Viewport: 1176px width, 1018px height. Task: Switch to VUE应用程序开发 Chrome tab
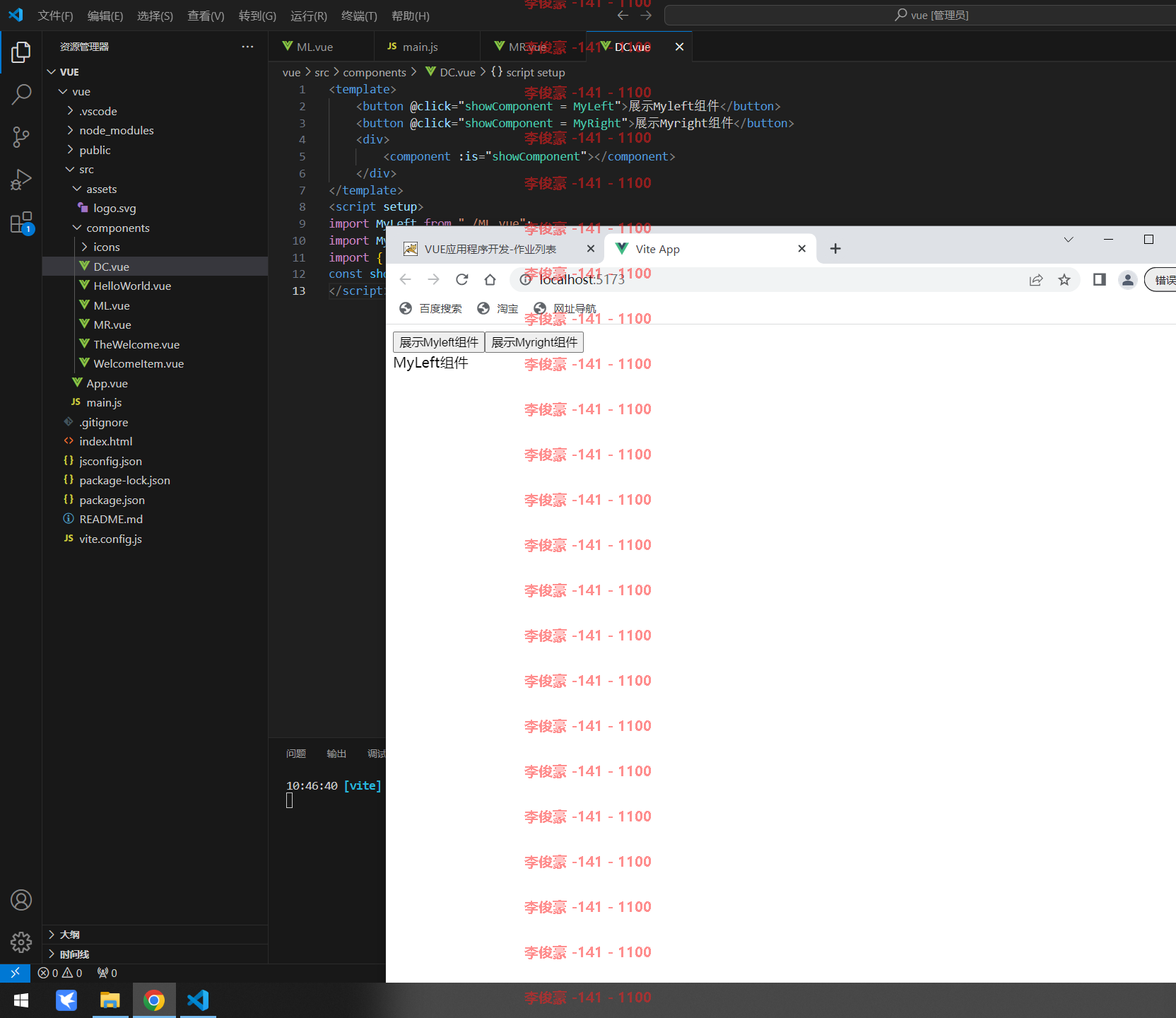[490, 249]
